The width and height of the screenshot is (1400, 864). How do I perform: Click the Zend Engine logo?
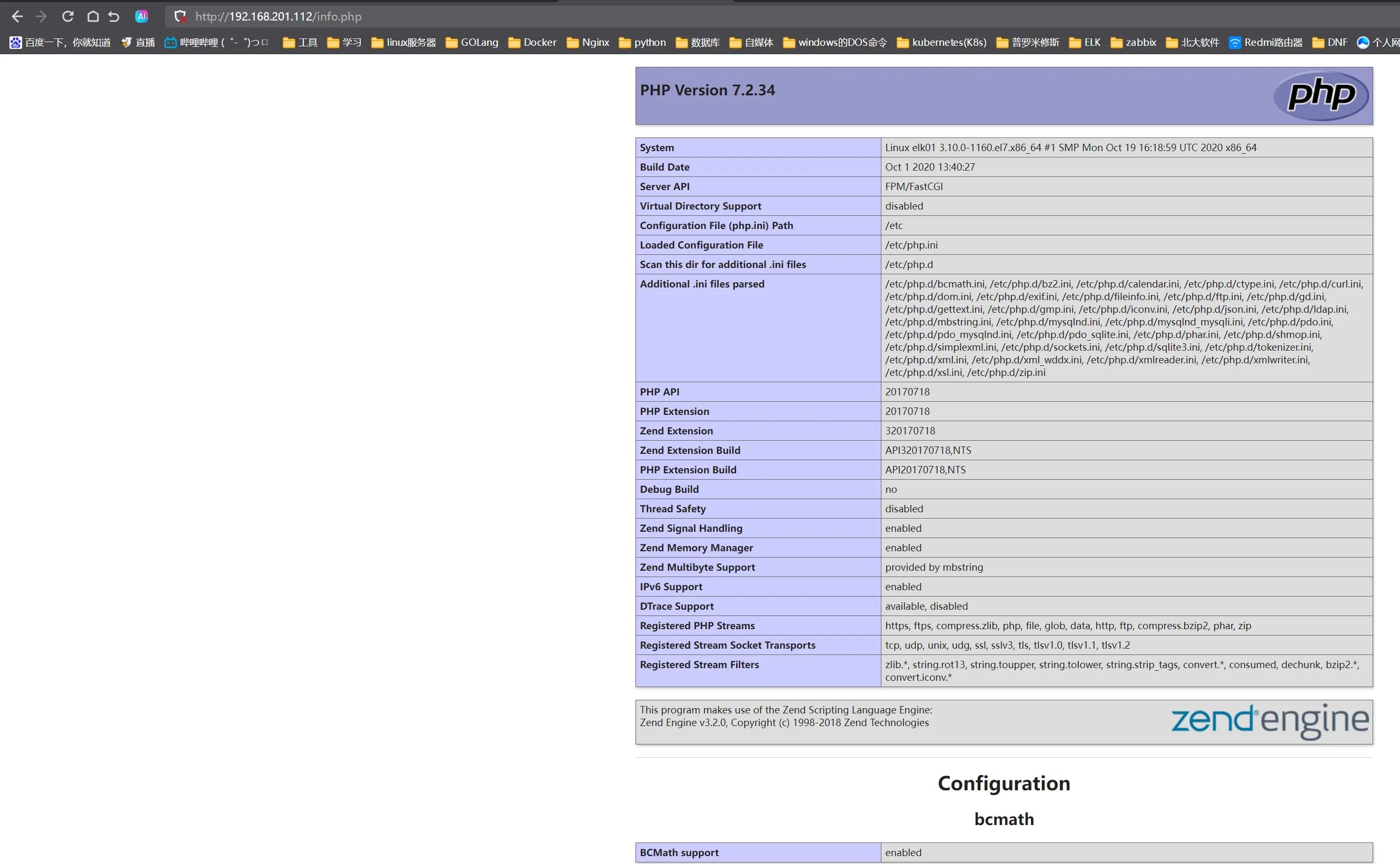[1269, 721]
